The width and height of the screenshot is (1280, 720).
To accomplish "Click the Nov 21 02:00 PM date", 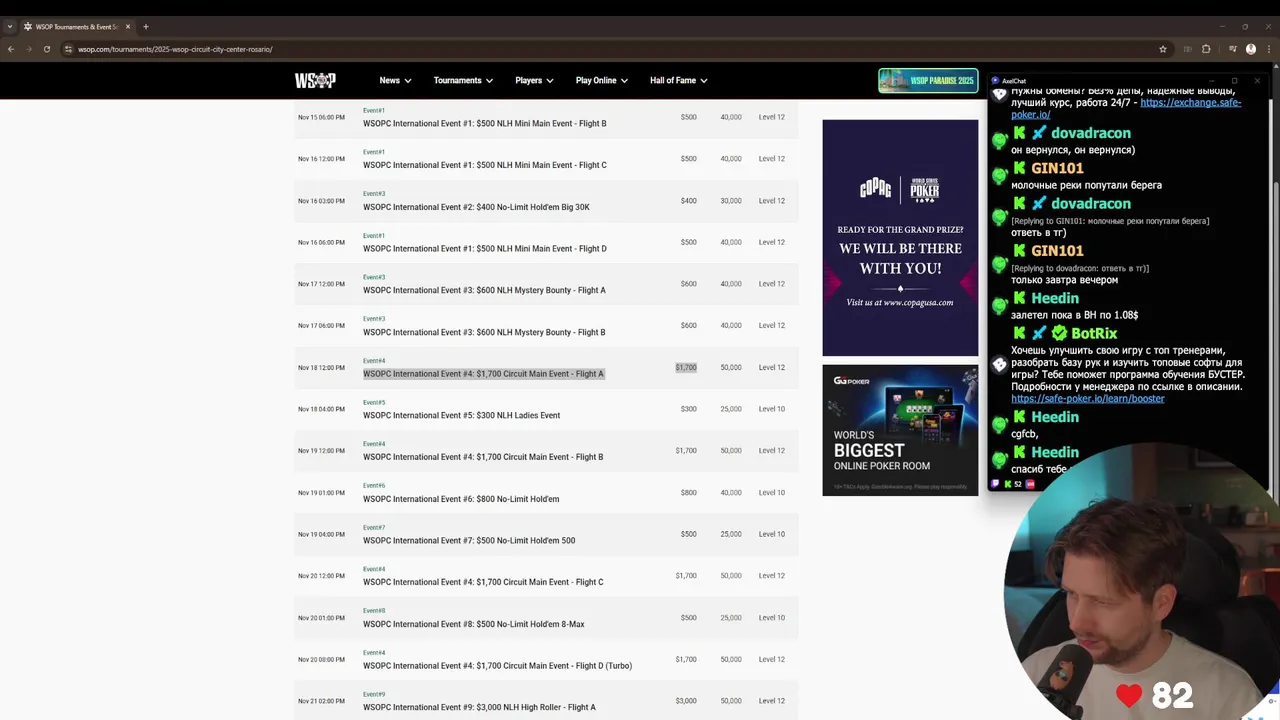I will [x=321, y=701].
